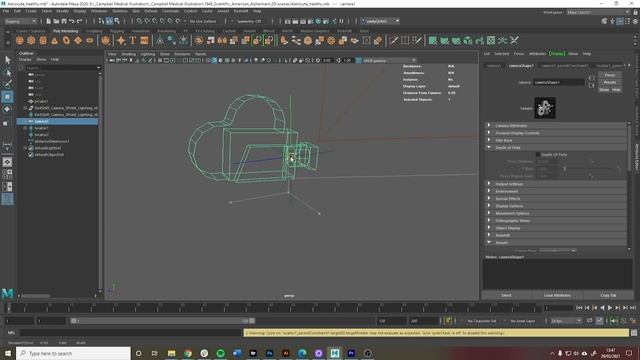Expand Frustum Display Controls section
Image resolution: width=640 pixels, height=360 pixels.
pos(557,133)
